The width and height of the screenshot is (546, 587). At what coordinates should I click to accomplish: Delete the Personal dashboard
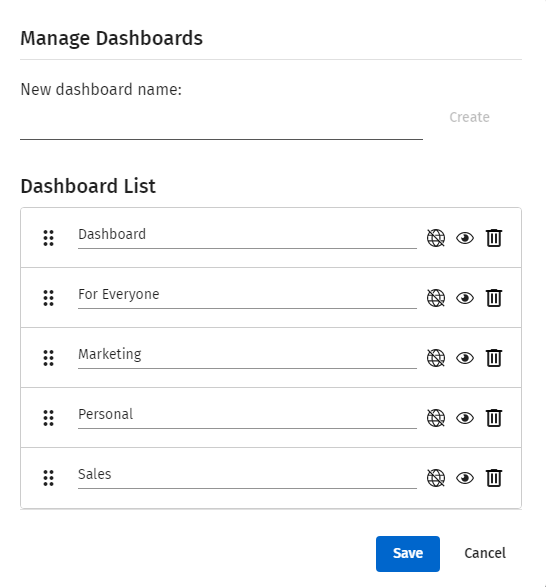pyautogui.click(x=494, y=418)
